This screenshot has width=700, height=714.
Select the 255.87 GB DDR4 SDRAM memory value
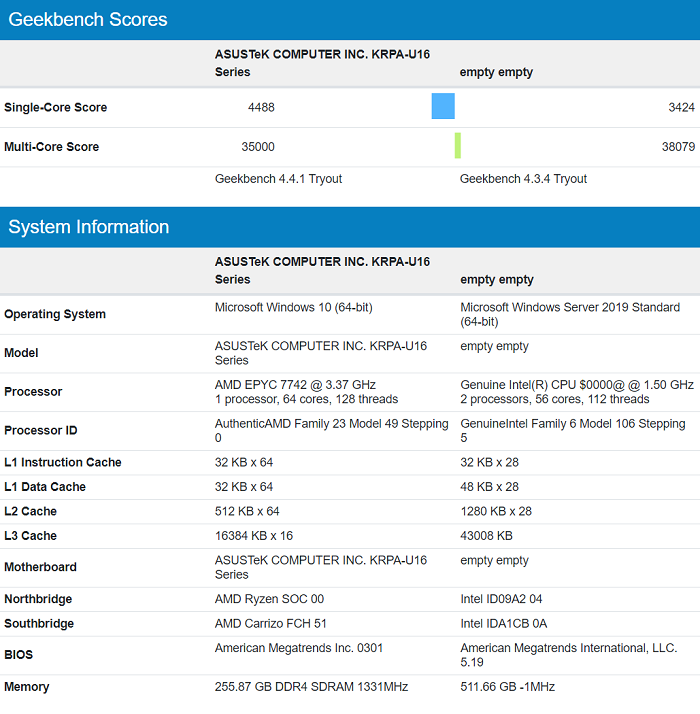(311, 687)
